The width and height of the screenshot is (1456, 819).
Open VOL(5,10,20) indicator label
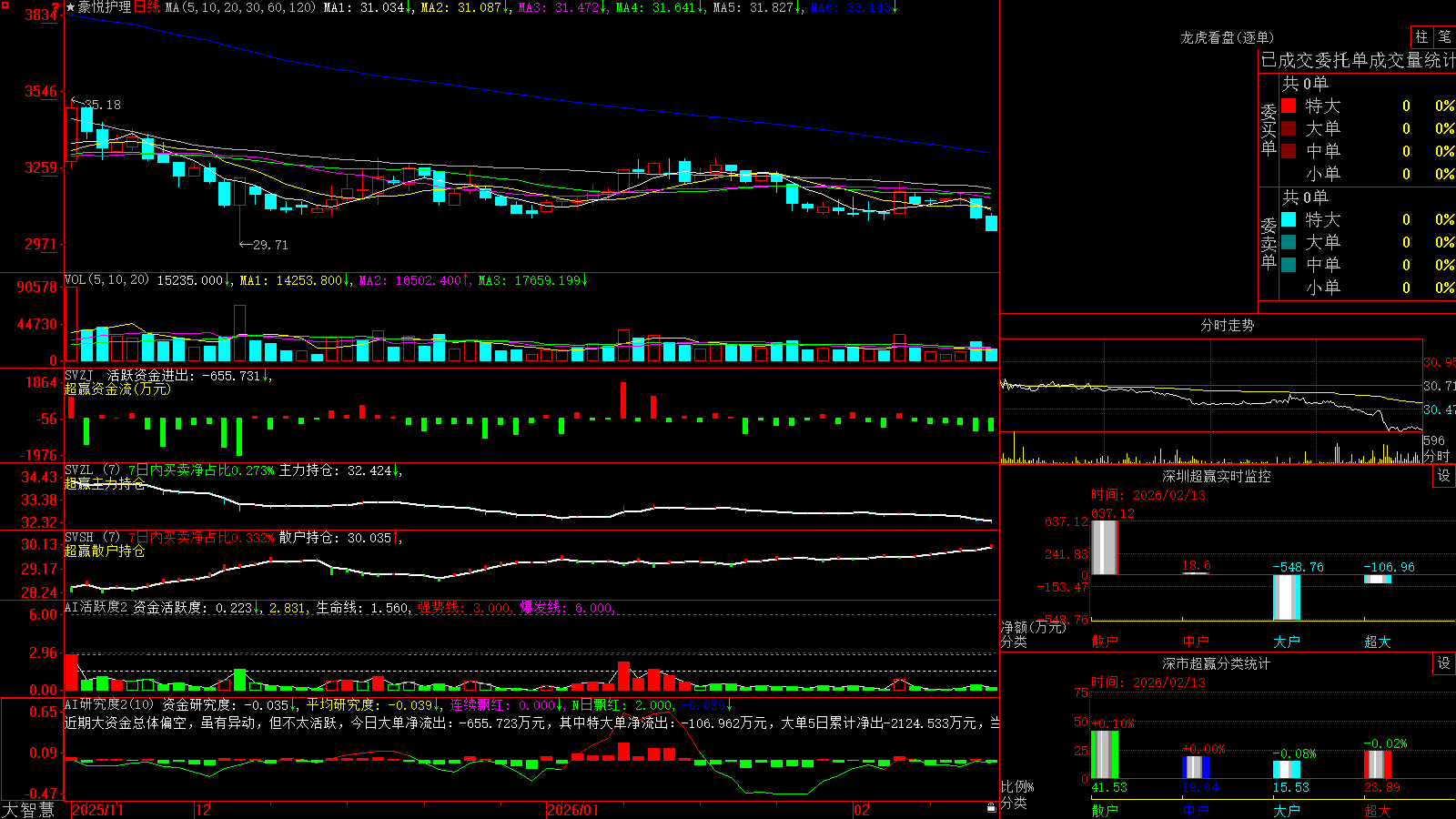[x=106, y=280]
